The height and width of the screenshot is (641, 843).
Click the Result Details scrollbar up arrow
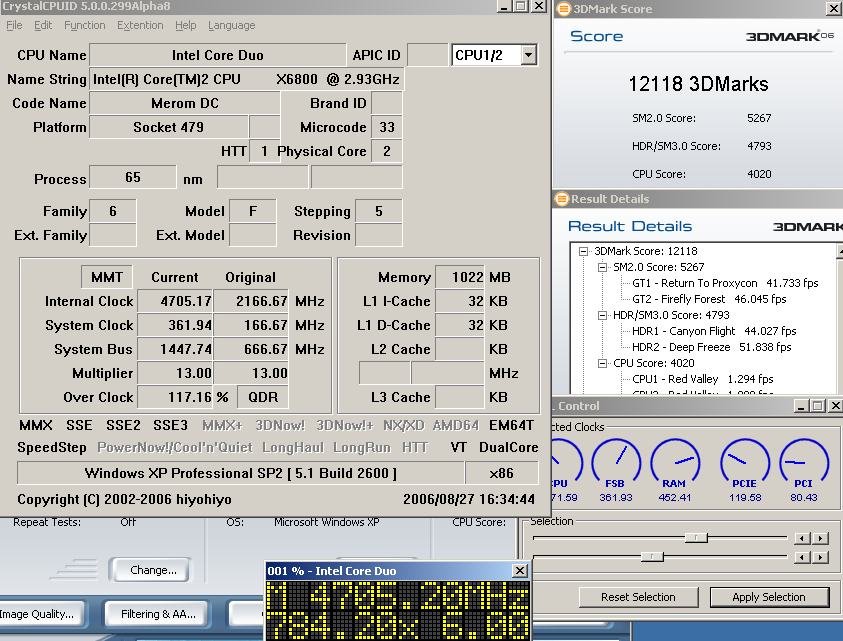click(x=840, y=251)
